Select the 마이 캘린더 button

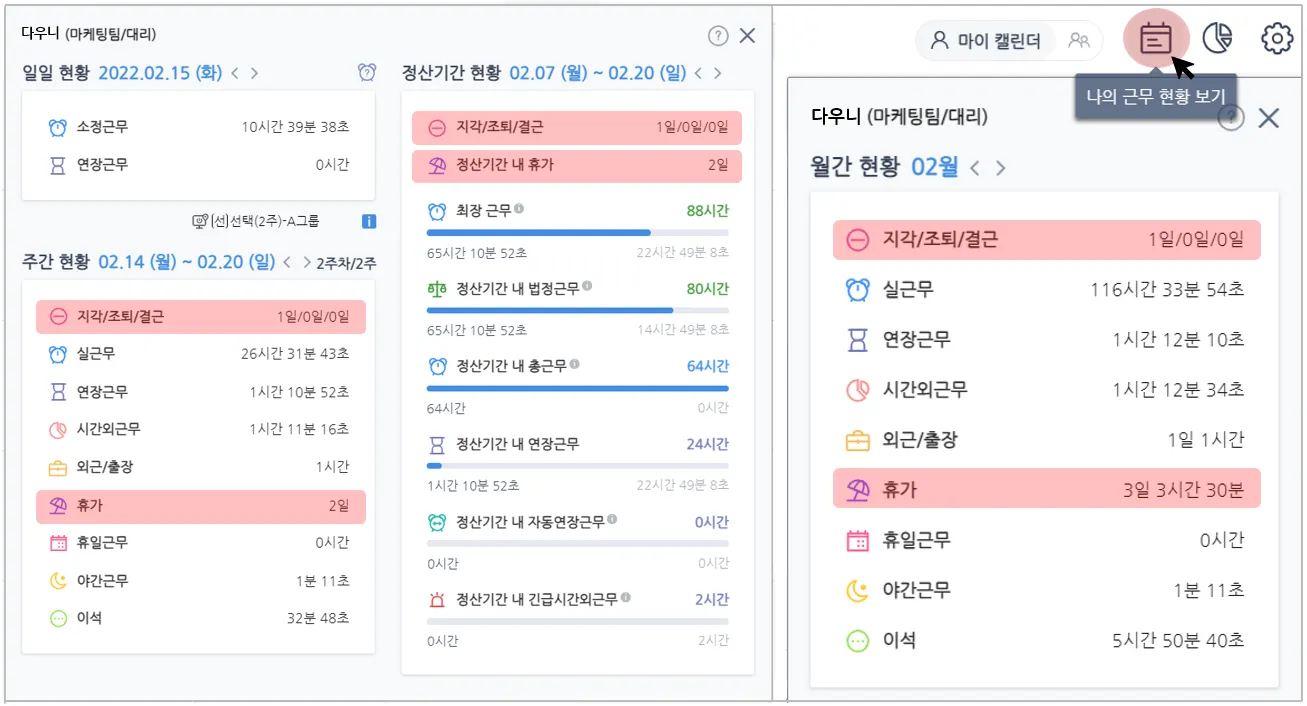[985, 41]
